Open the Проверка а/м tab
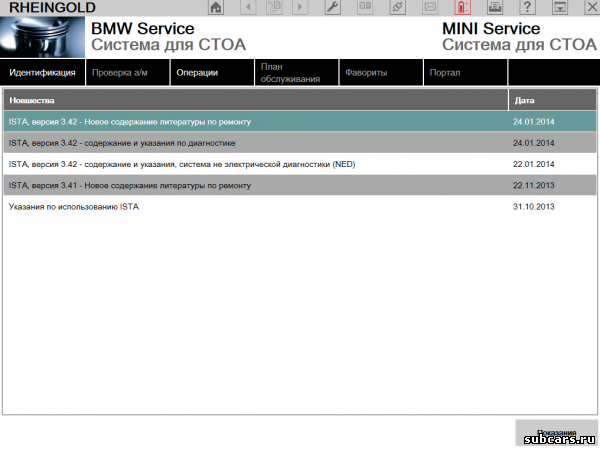 pyautogui.click(x=128, y=72)
